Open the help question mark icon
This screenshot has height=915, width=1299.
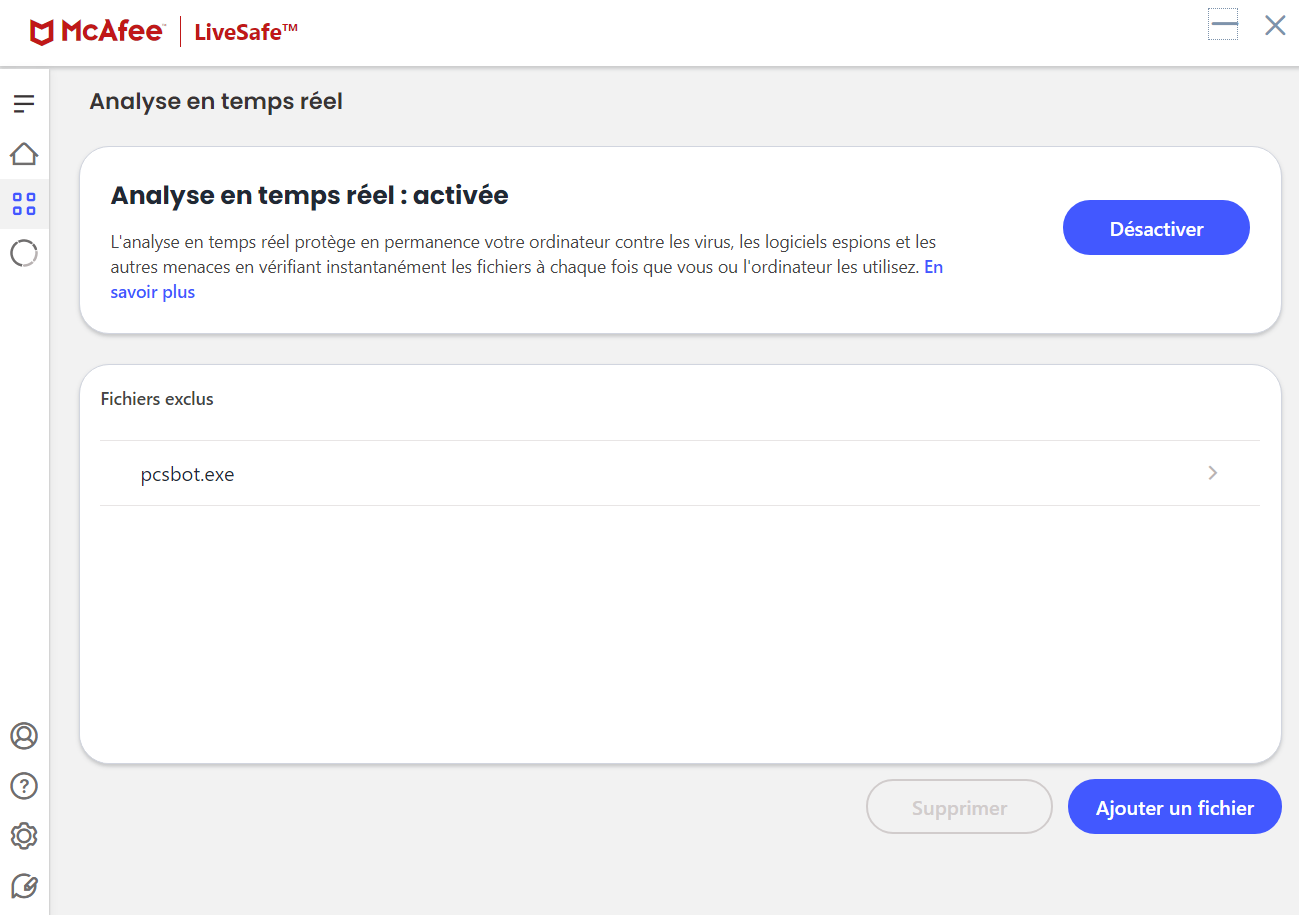tap(24, 786)
